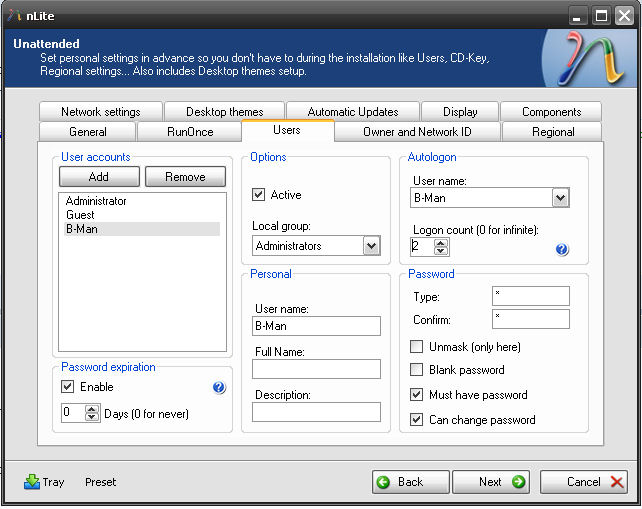
Task: Cancel the nLite wizard
Action: pos(584,482)
